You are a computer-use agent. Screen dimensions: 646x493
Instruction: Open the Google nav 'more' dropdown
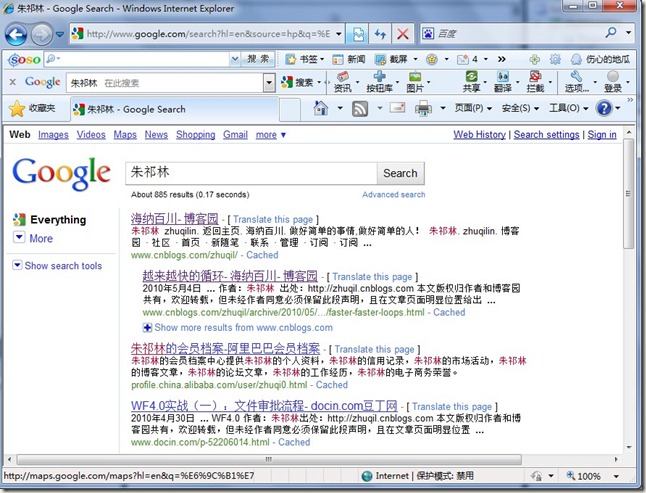coord(271,135)
